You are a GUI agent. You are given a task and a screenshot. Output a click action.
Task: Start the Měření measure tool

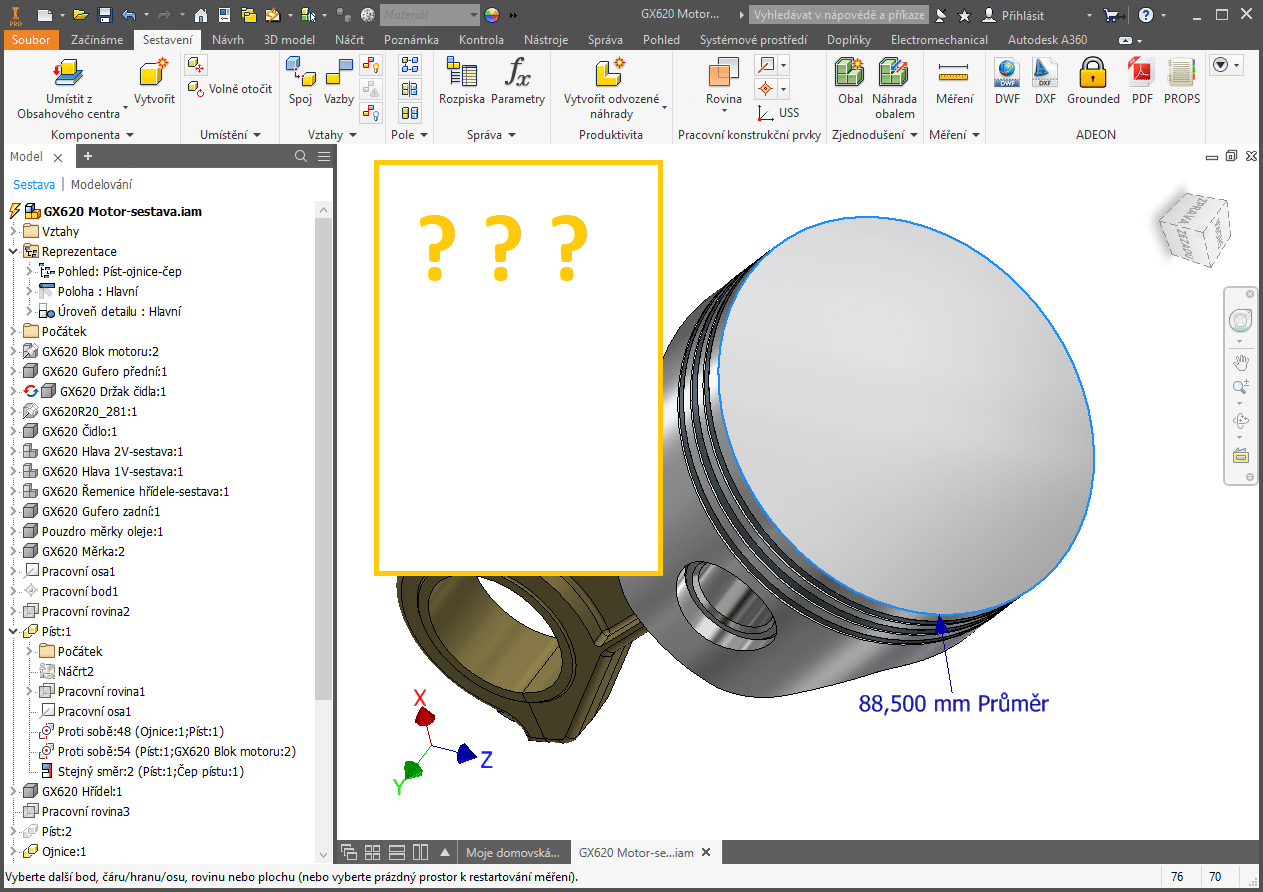click(954, 82)
